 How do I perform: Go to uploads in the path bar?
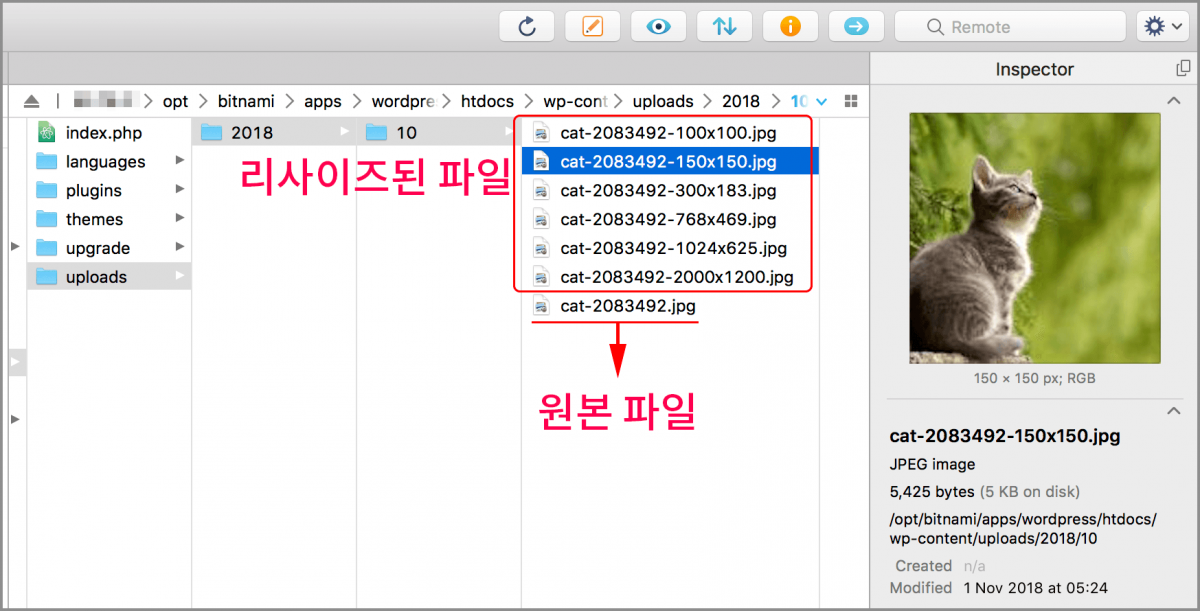pyautogui.click(x=662, y=101)
